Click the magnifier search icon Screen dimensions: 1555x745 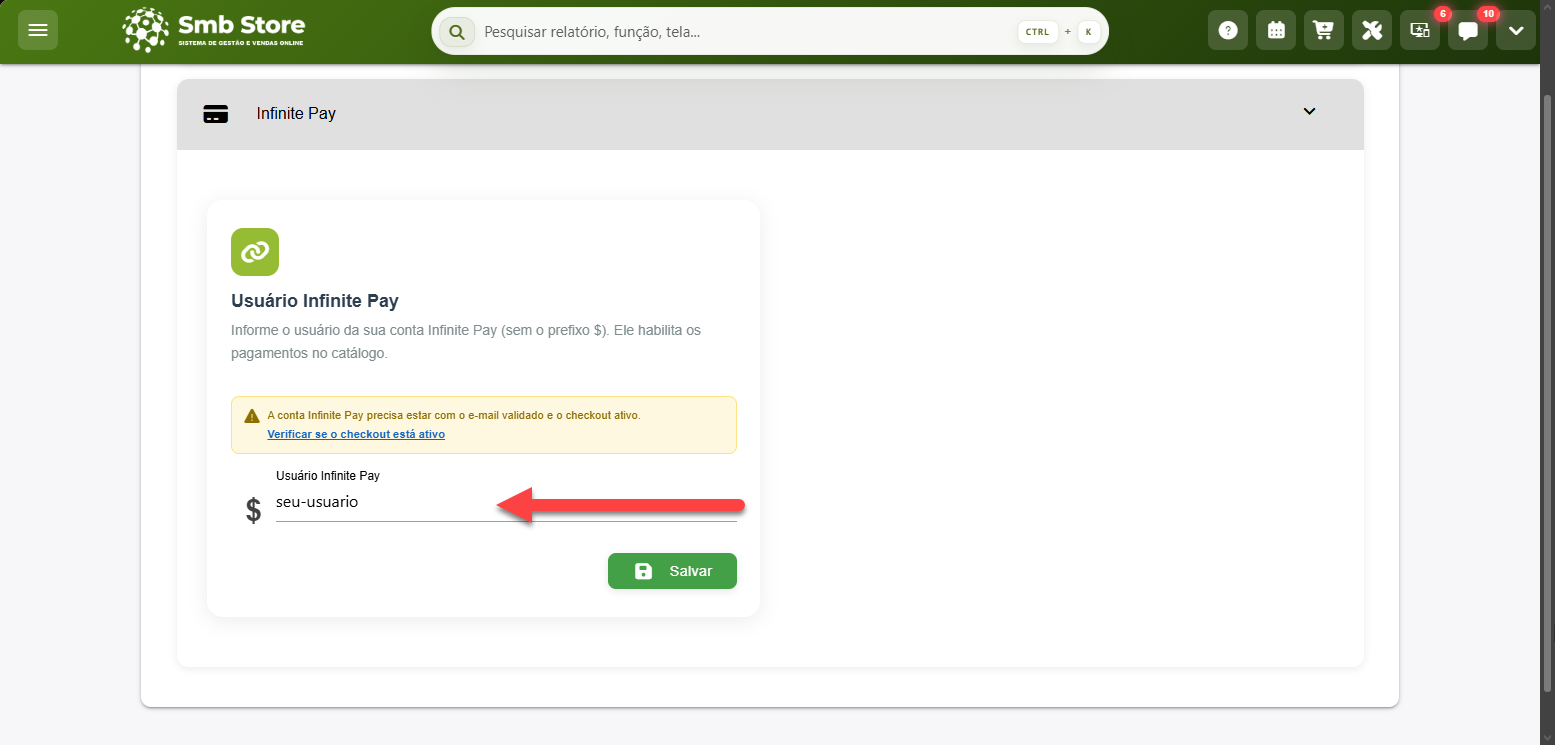[457, 32]
